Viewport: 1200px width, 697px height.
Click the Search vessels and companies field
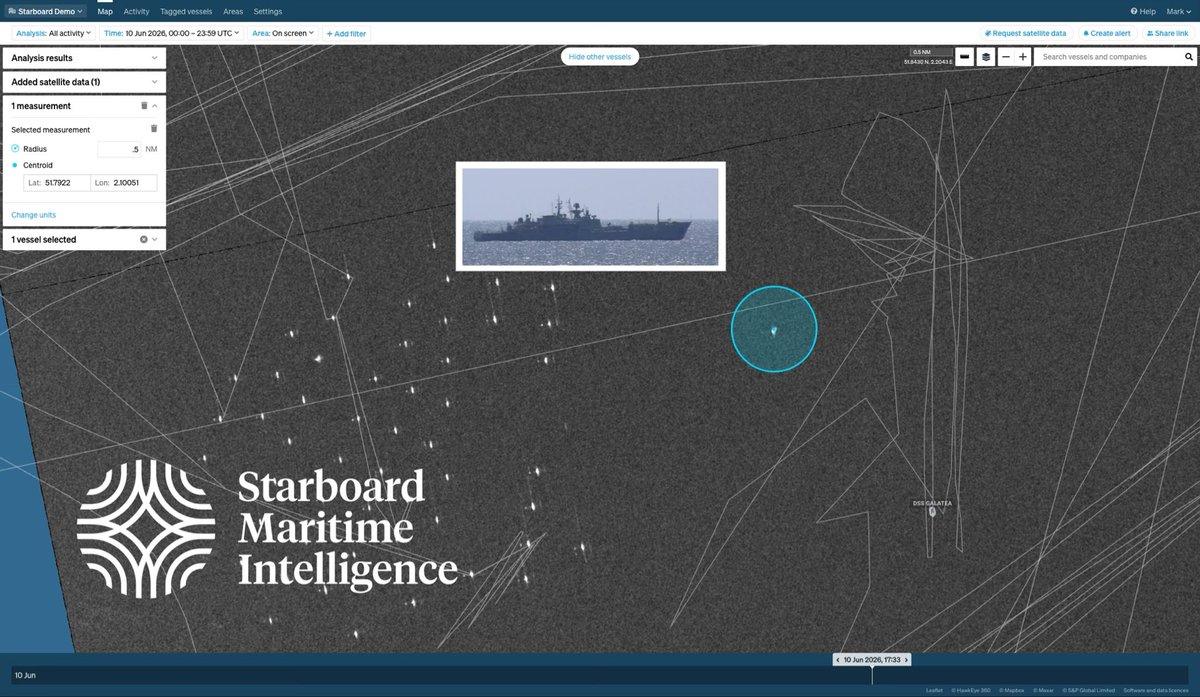click(x=1108, y=57)
